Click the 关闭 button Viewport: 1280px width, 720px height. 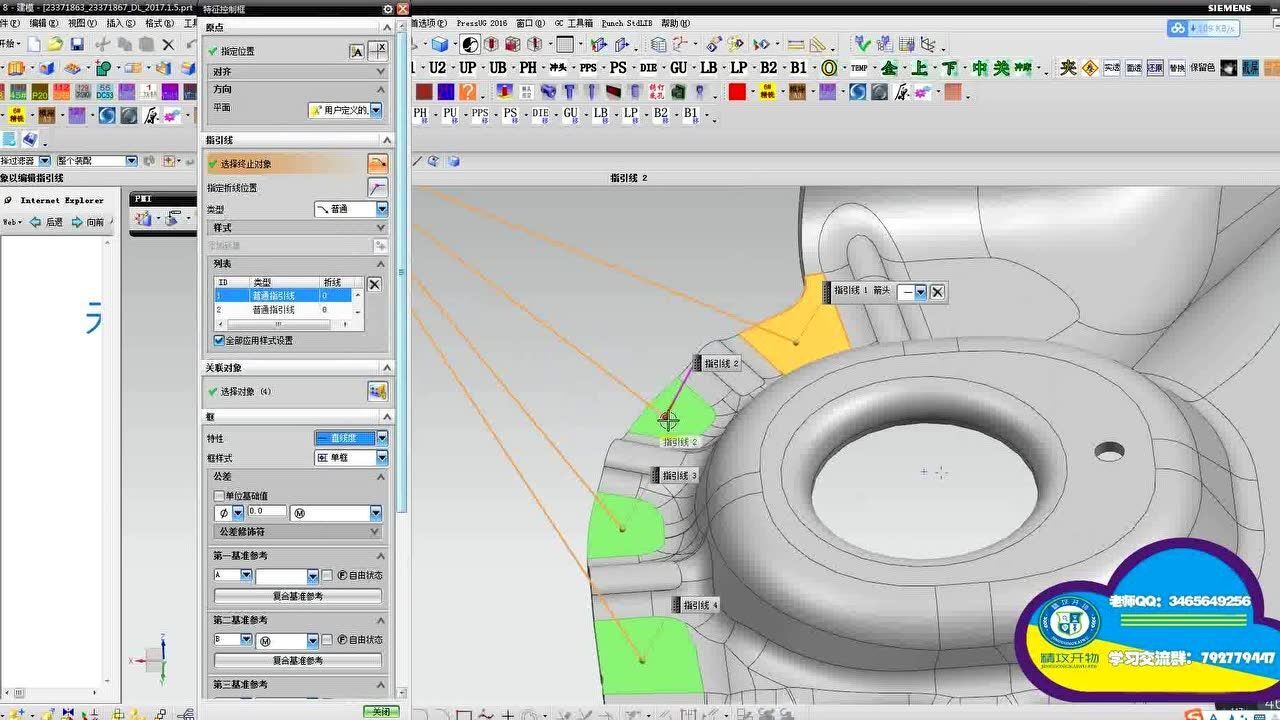coord(380,712)
